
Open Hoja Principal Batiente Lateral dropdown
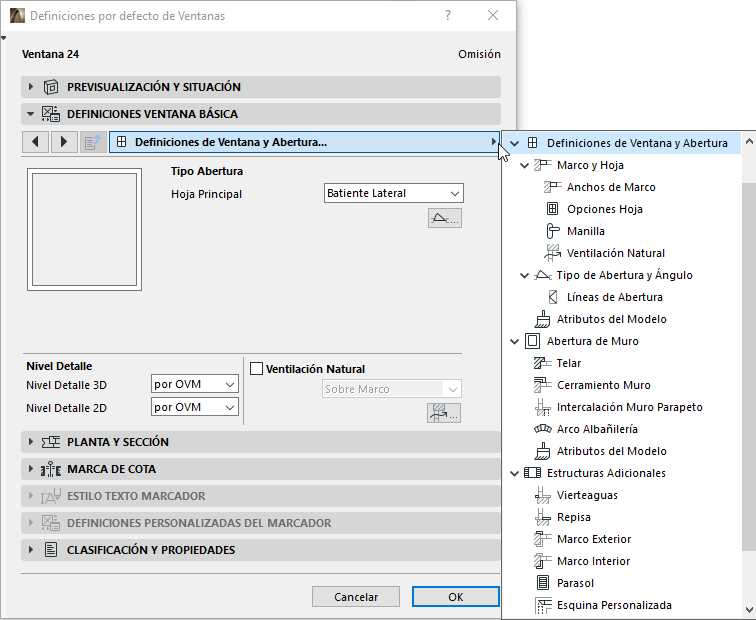tap(393, 193)
